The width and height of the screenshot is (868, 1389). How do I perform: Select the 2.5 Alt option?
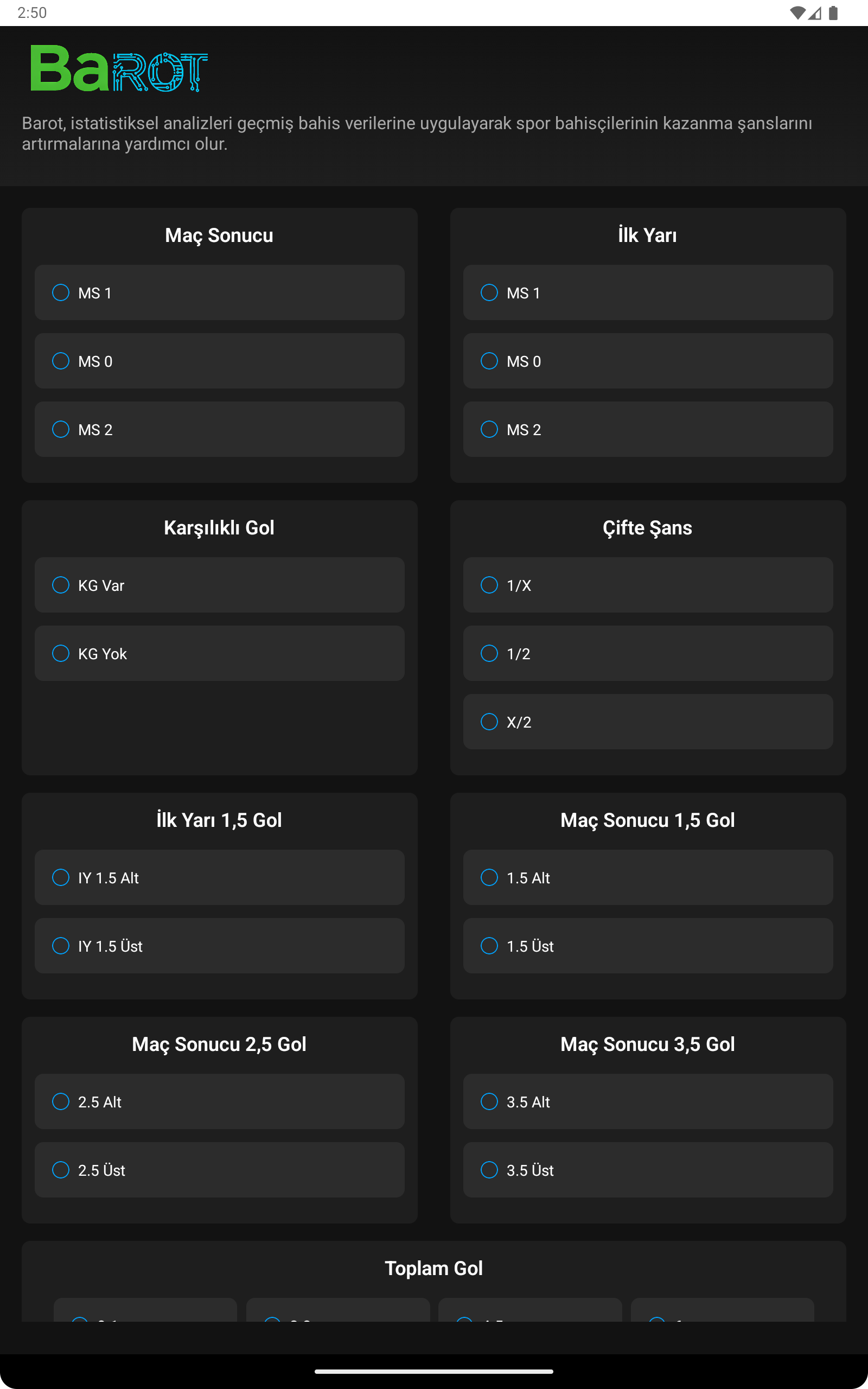[61, 1101]
